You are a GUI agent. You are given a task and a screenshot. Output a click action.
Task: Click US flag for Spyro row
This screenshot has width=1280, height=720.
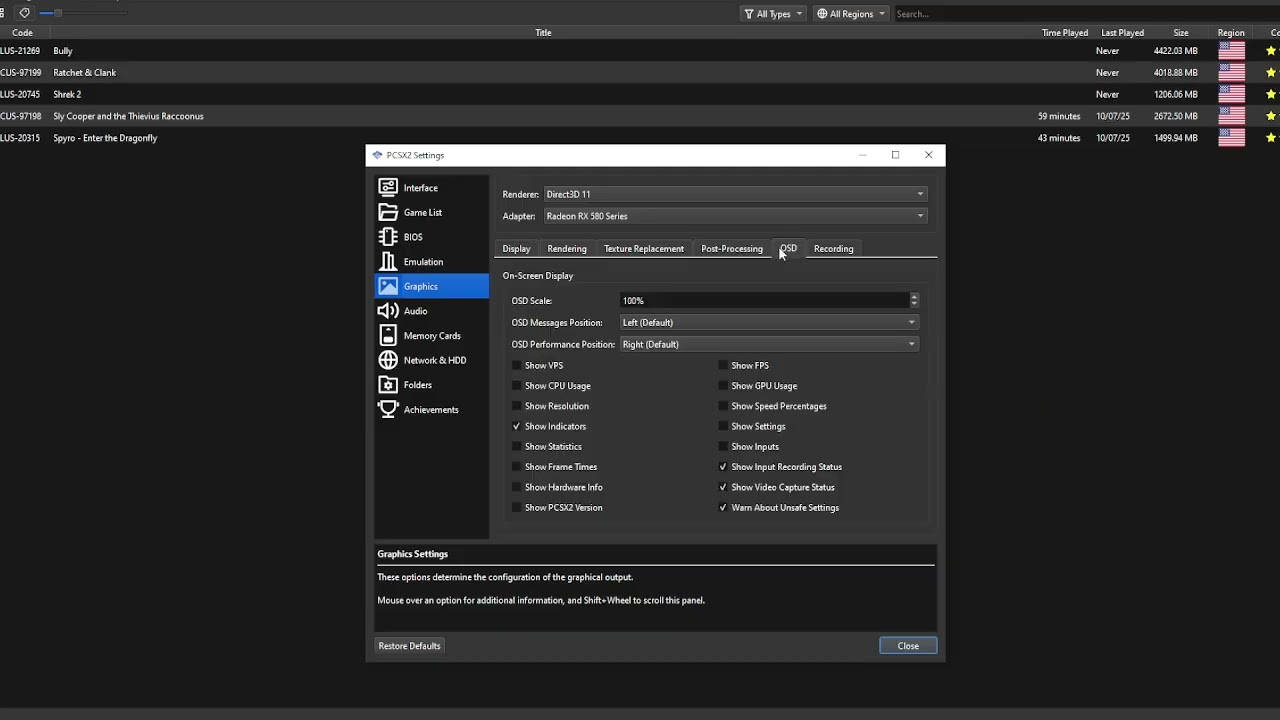(1231, 138)
